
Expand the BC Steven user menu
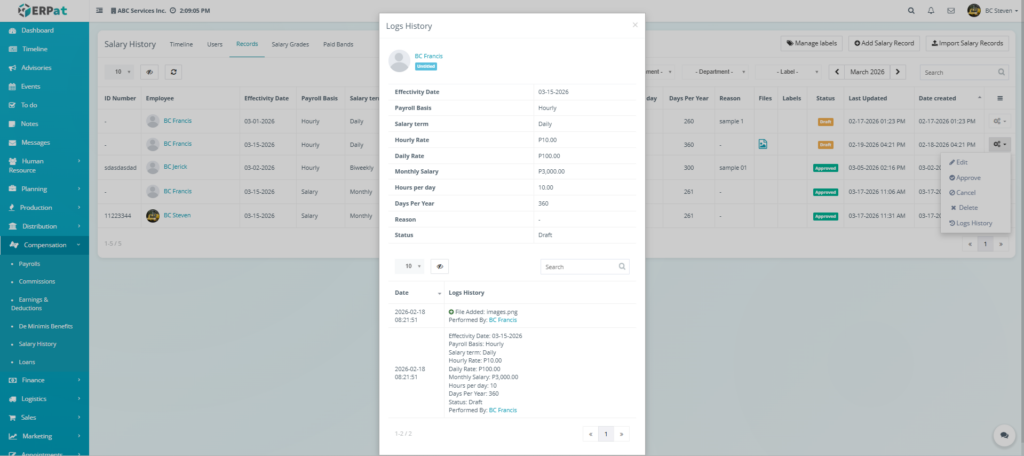click(x=990, y=10)
